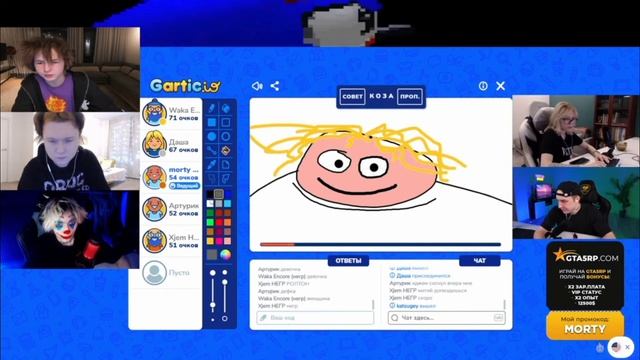This screenshot has width=640, height=360.
Task: Click the drawing canvas with the face
Action: tap(381, 174)
